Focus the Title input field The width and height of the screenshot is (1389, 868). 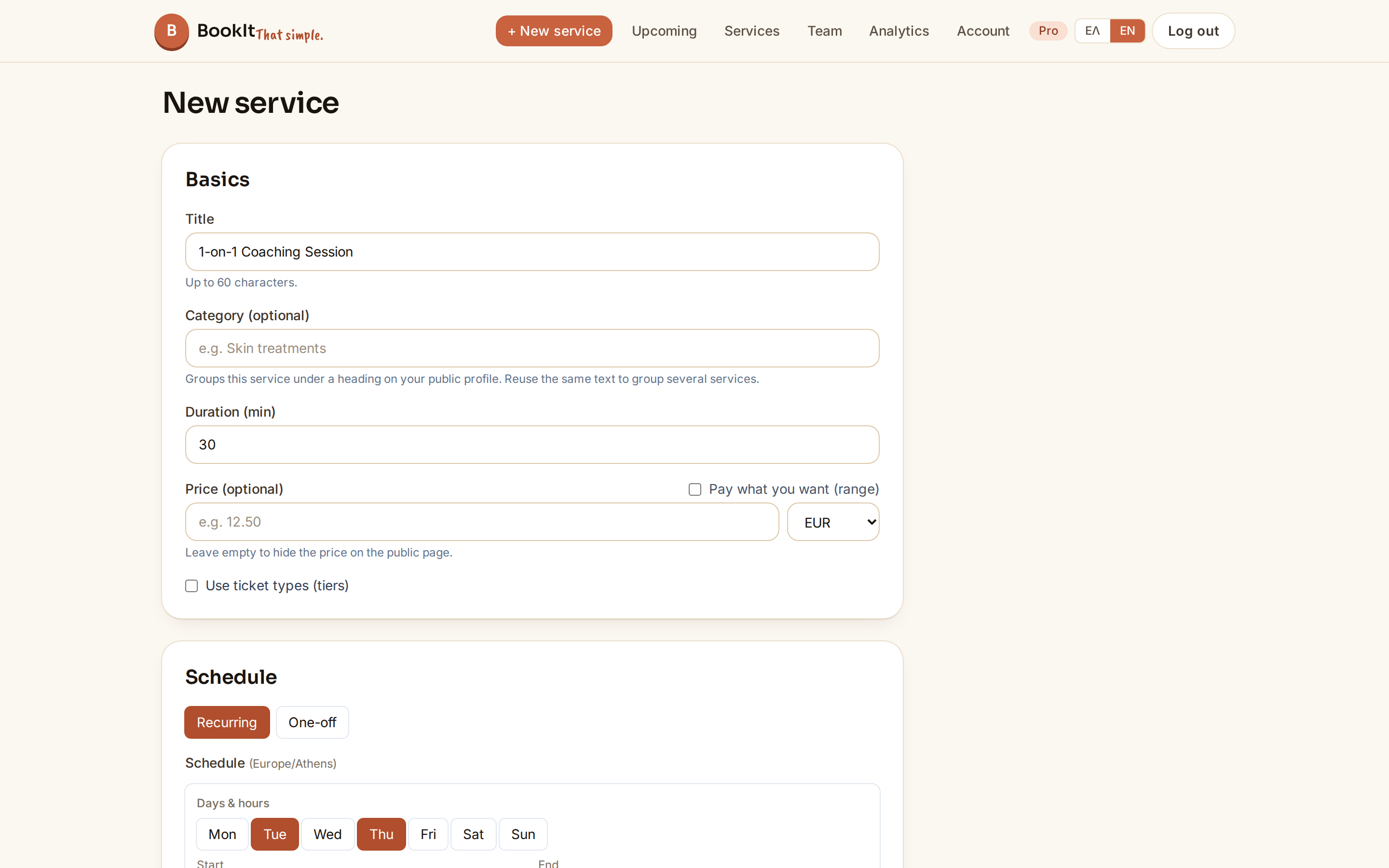point(532,252)
